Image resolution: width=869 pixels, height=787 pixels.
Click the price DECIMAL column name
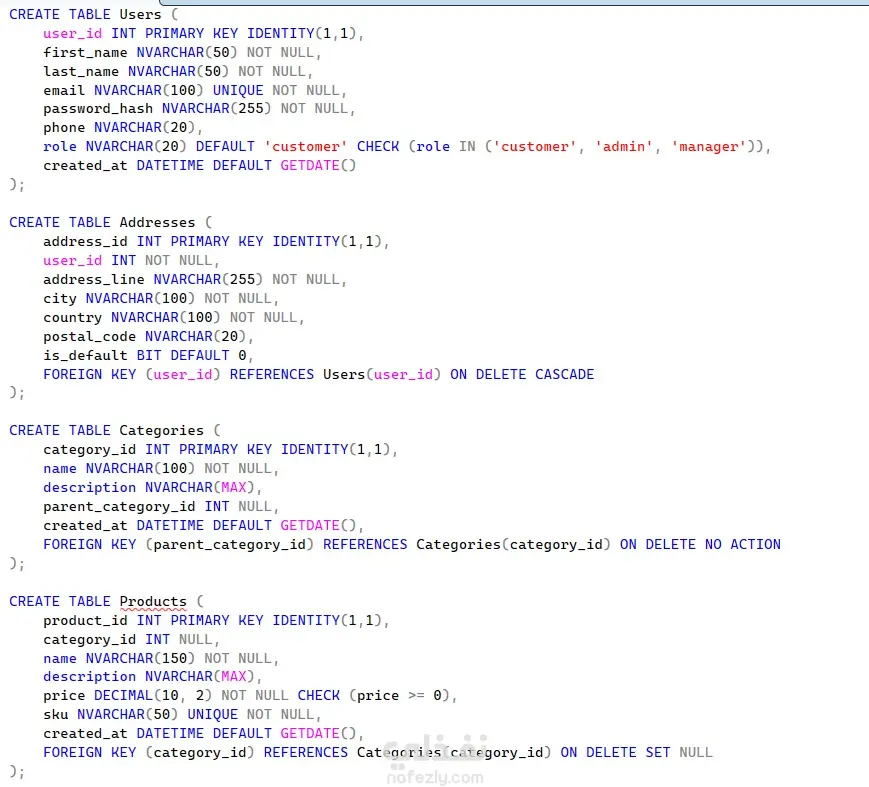tap(64, 696)
